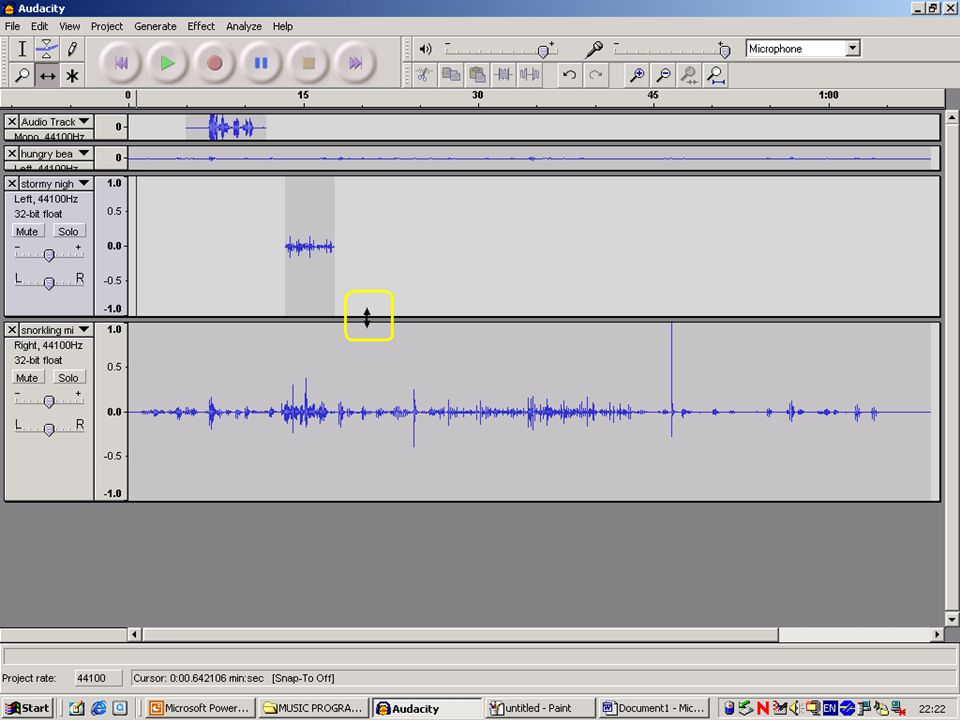
Task: Adjust snorkling mi gain slider
Action: (x=49, y=400)
